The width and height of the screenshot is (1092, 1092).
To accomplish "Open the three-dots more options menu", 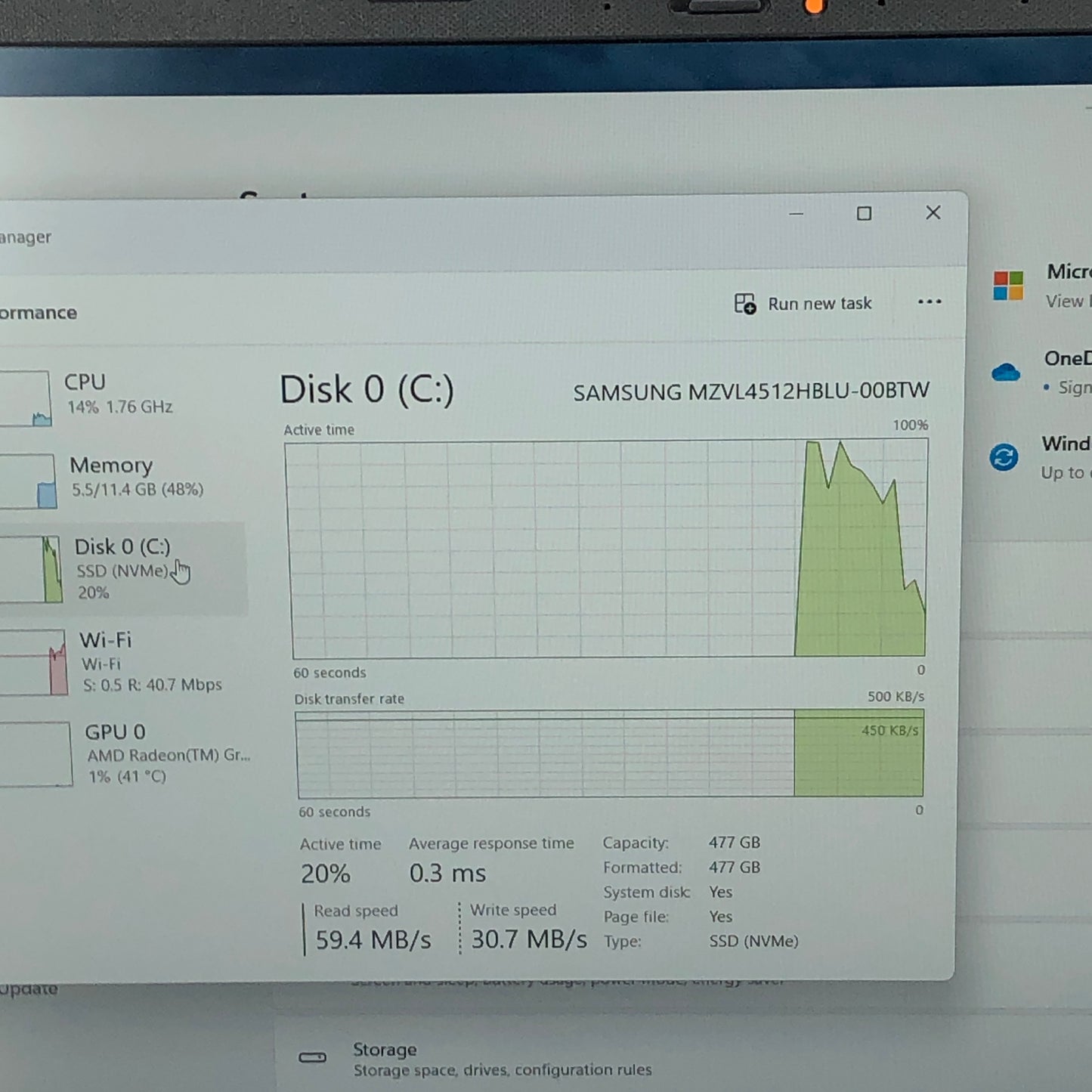I will click(x=930, y=302).
